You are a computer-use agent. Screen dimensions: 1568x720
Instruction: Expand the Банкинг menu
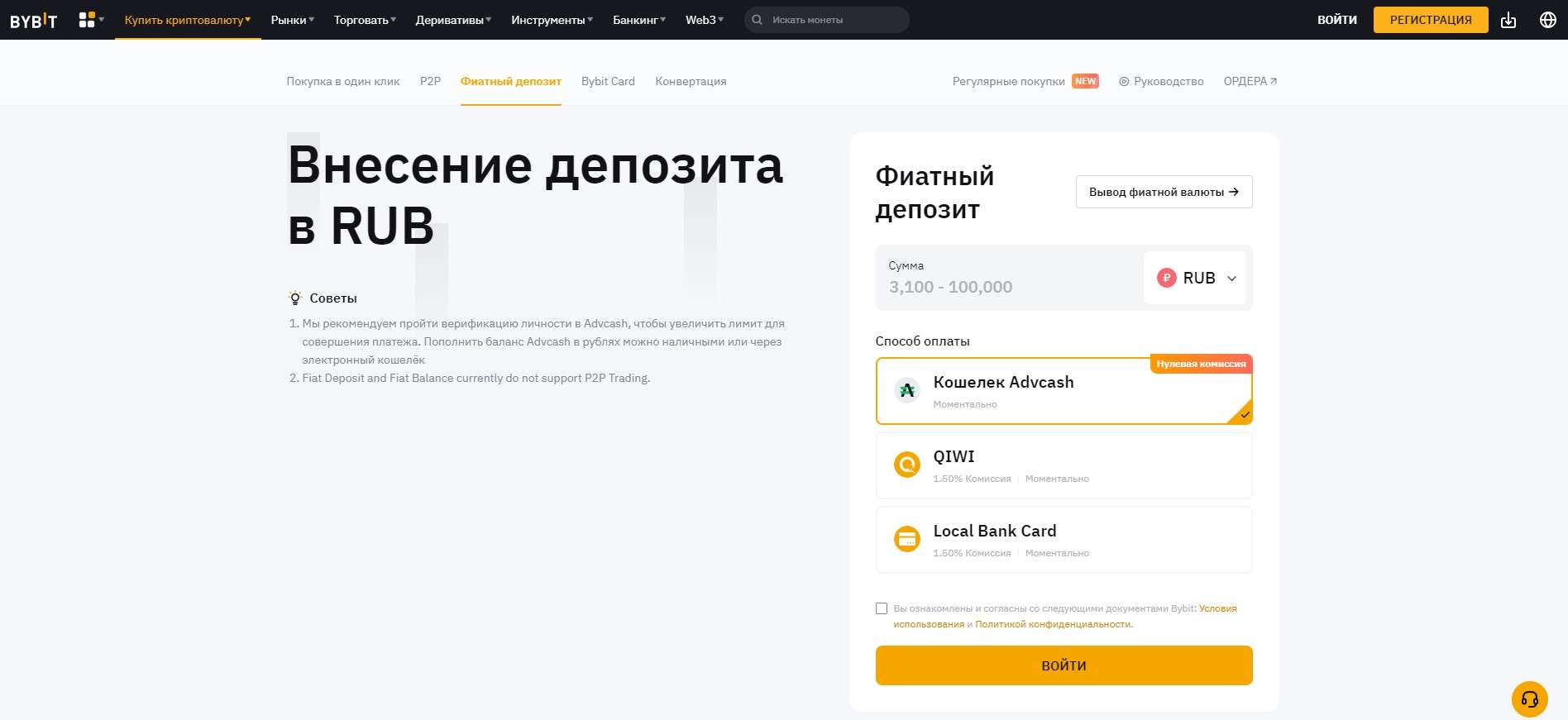(x=639, y=20)
